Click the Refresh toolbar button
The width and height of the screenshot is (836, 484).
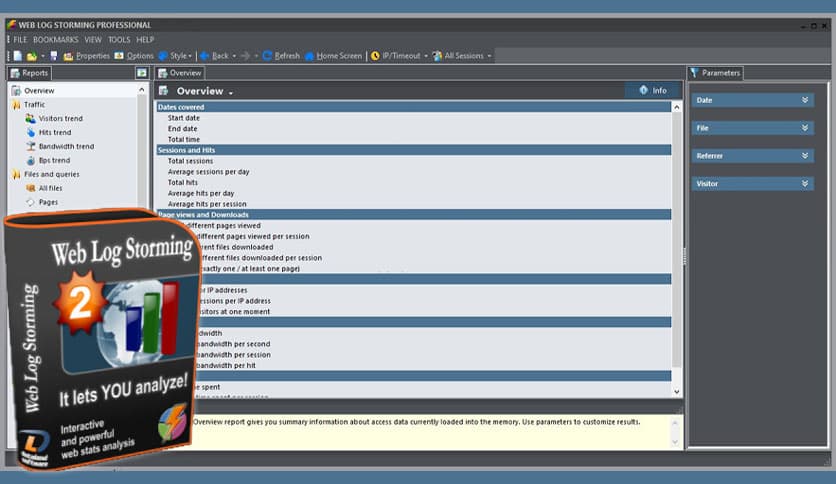click(281, 56)
